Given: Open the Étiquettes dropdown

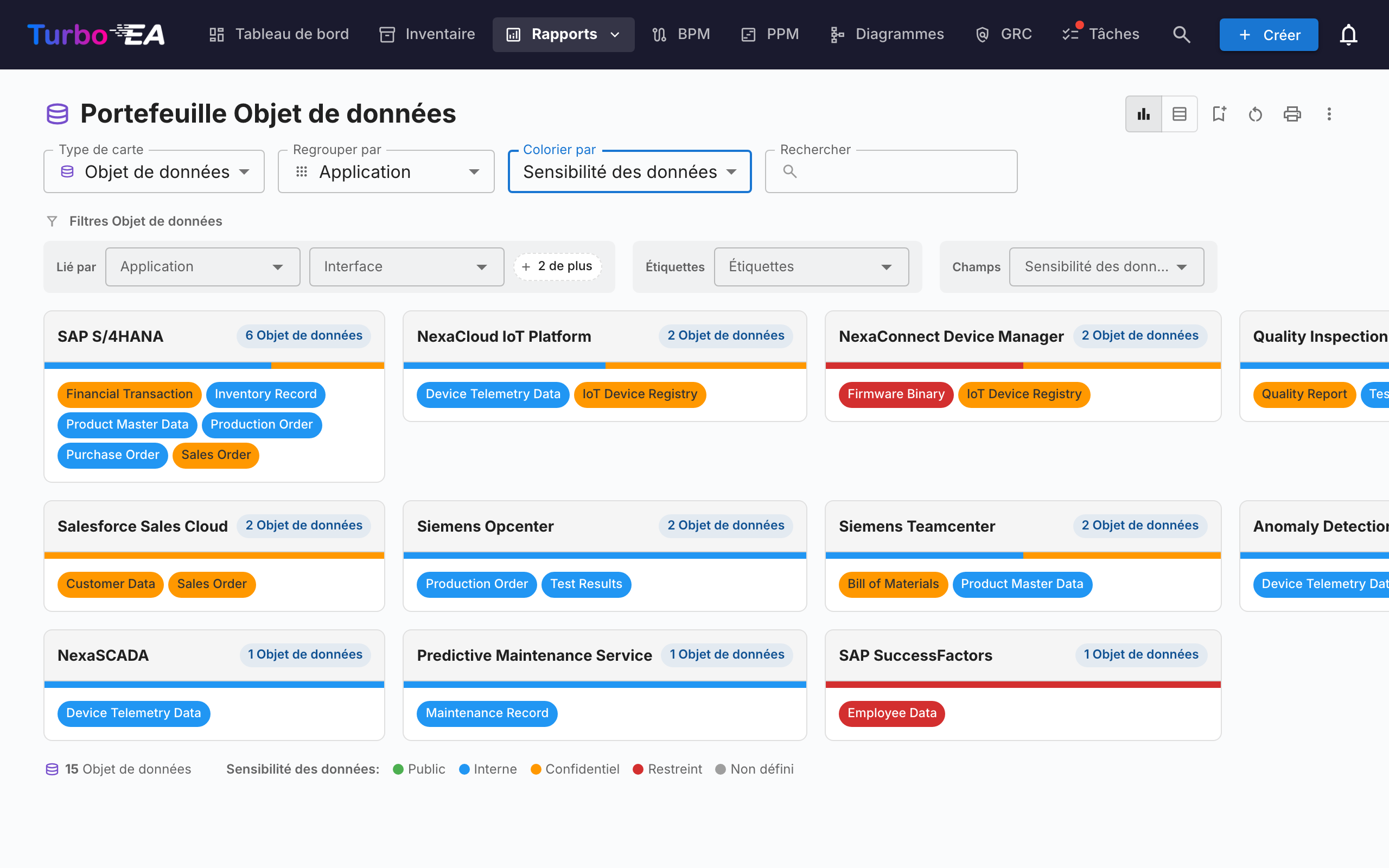Looking at the screenshot, I should [811, 267].
